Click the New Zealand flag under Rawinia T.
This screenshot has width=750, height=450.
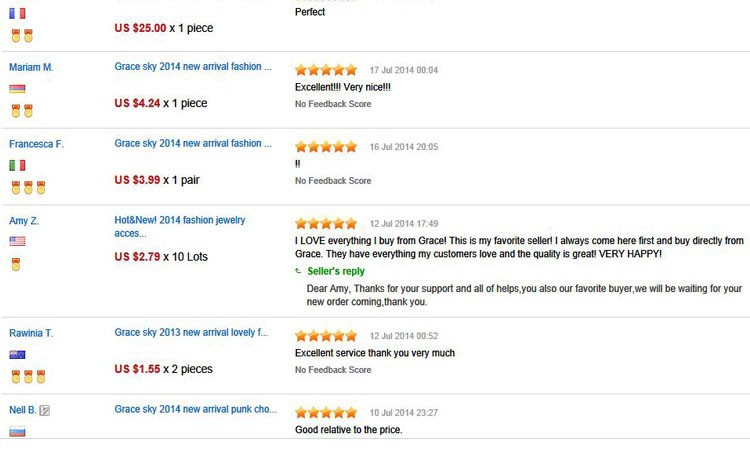pos(17,354)
